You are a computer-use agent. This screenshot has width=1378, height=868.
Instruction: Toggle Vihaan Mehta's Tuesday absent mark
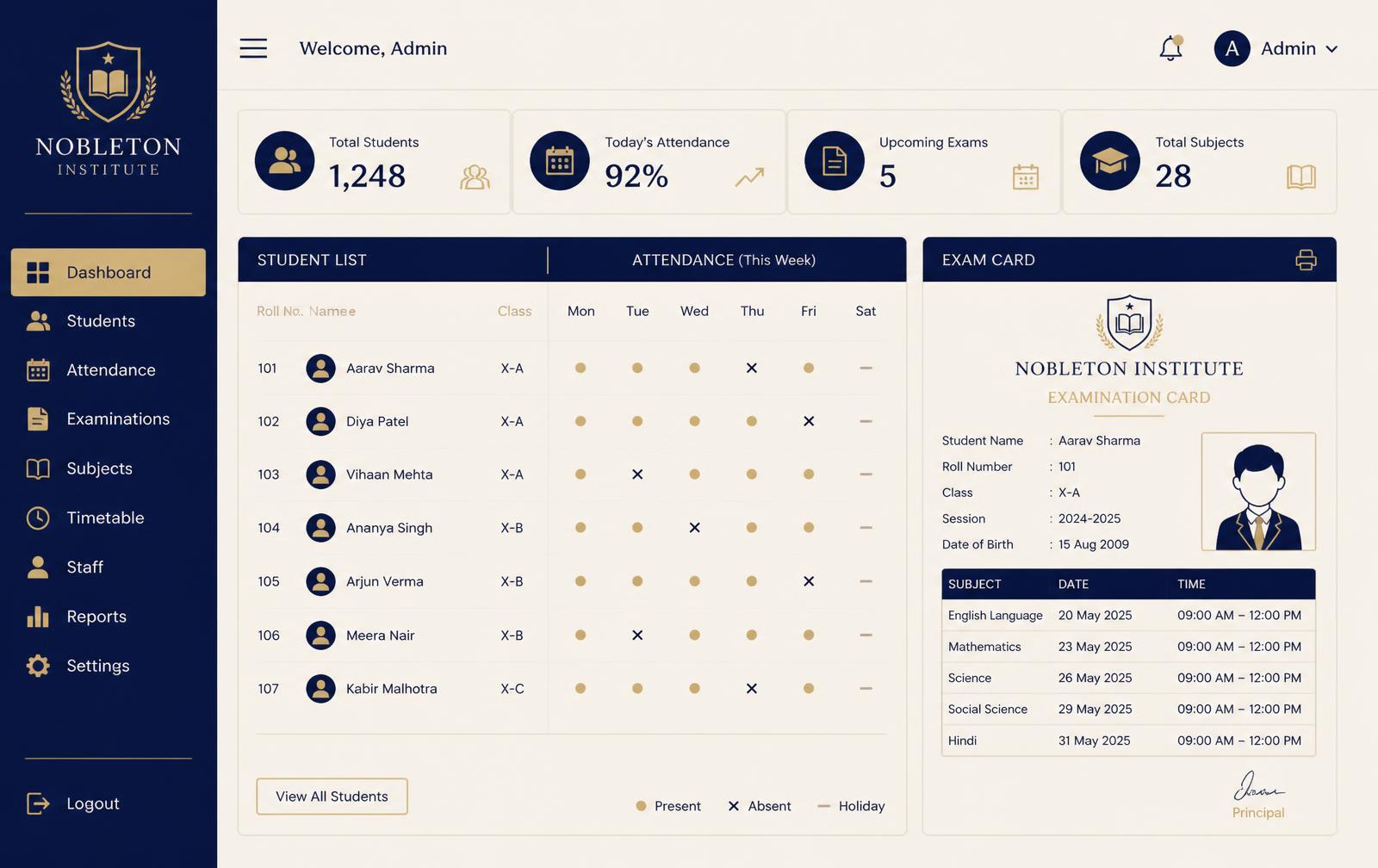(637, 474)
